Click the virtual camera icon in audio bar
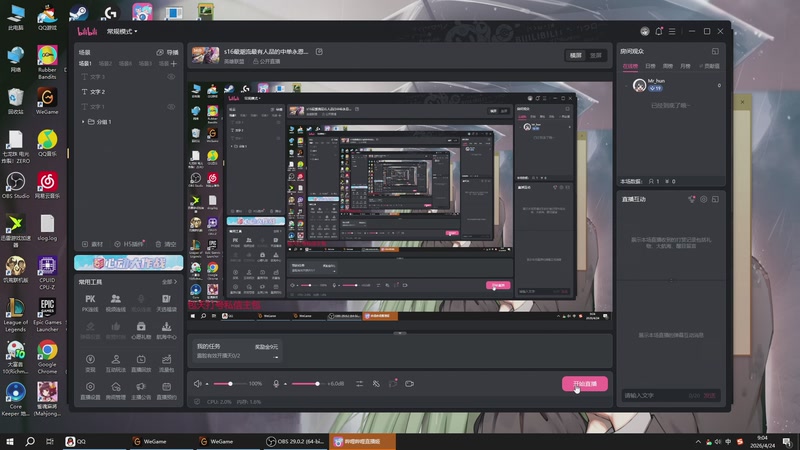 point(409,384)
